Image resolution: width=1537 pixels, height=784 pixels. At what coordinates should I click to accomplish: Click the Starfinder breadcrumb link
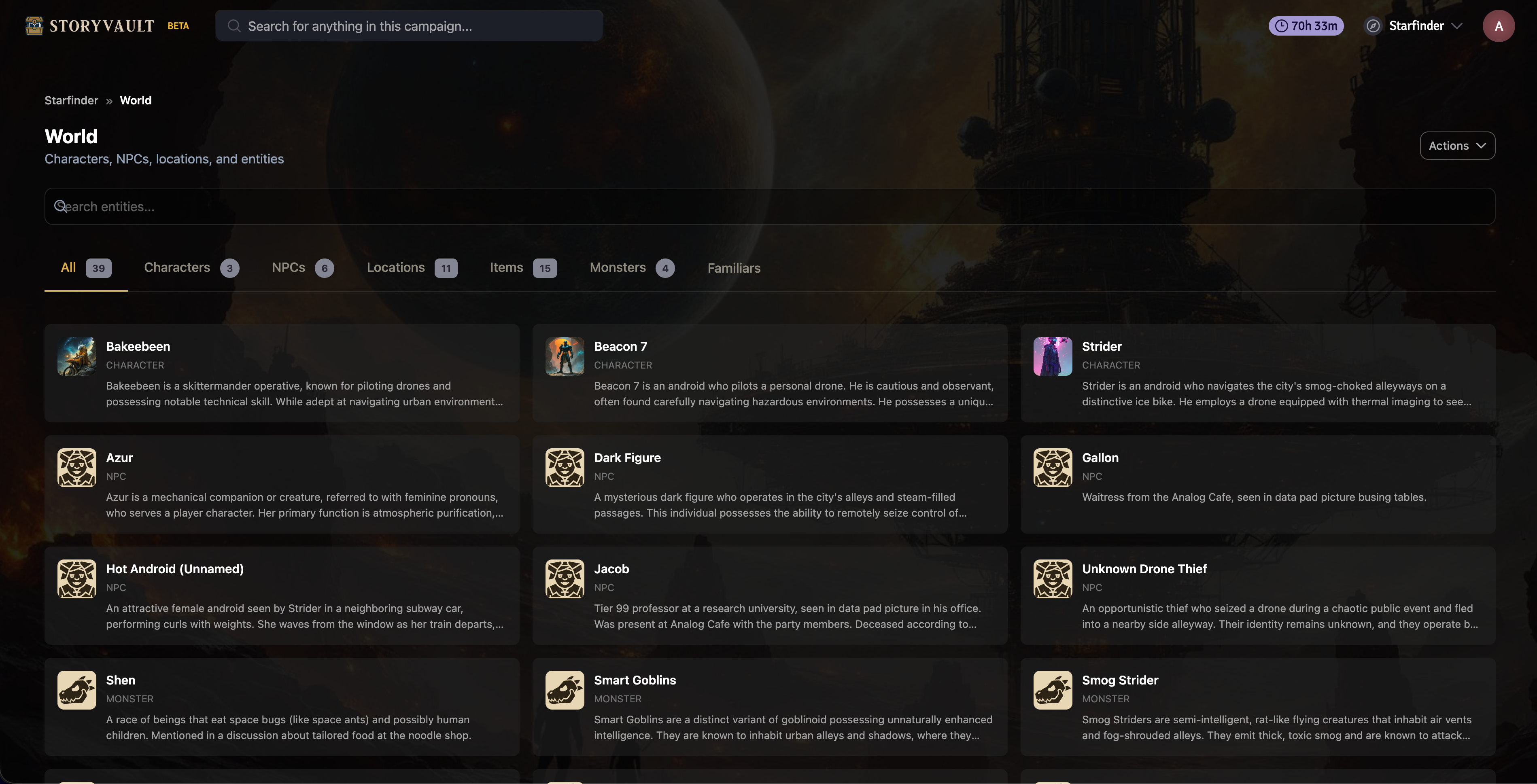71,100
